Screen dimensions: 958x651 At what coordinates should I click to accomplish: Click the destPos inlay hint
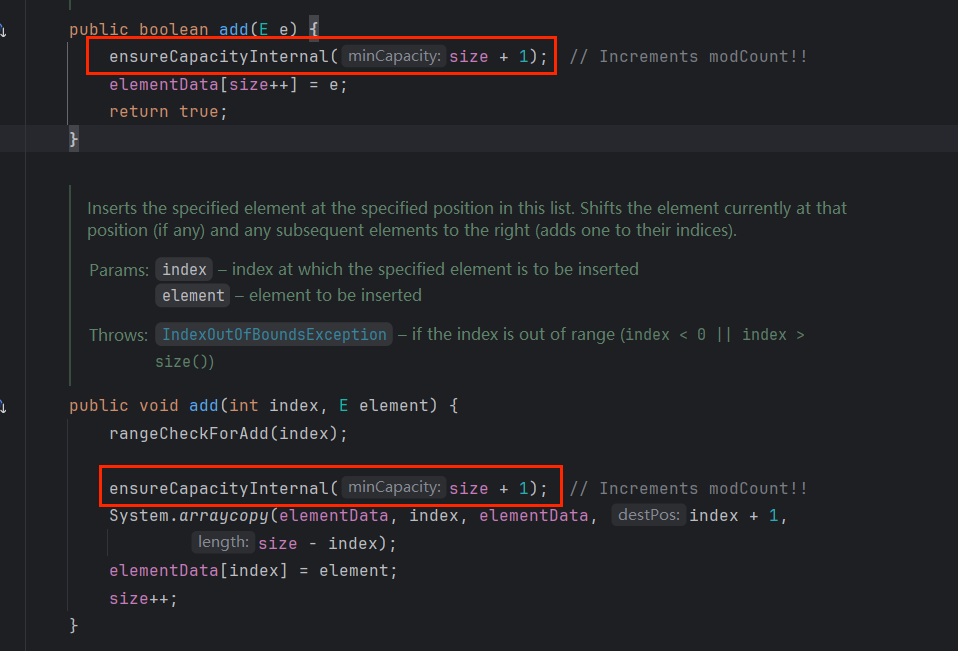point(648,515)
